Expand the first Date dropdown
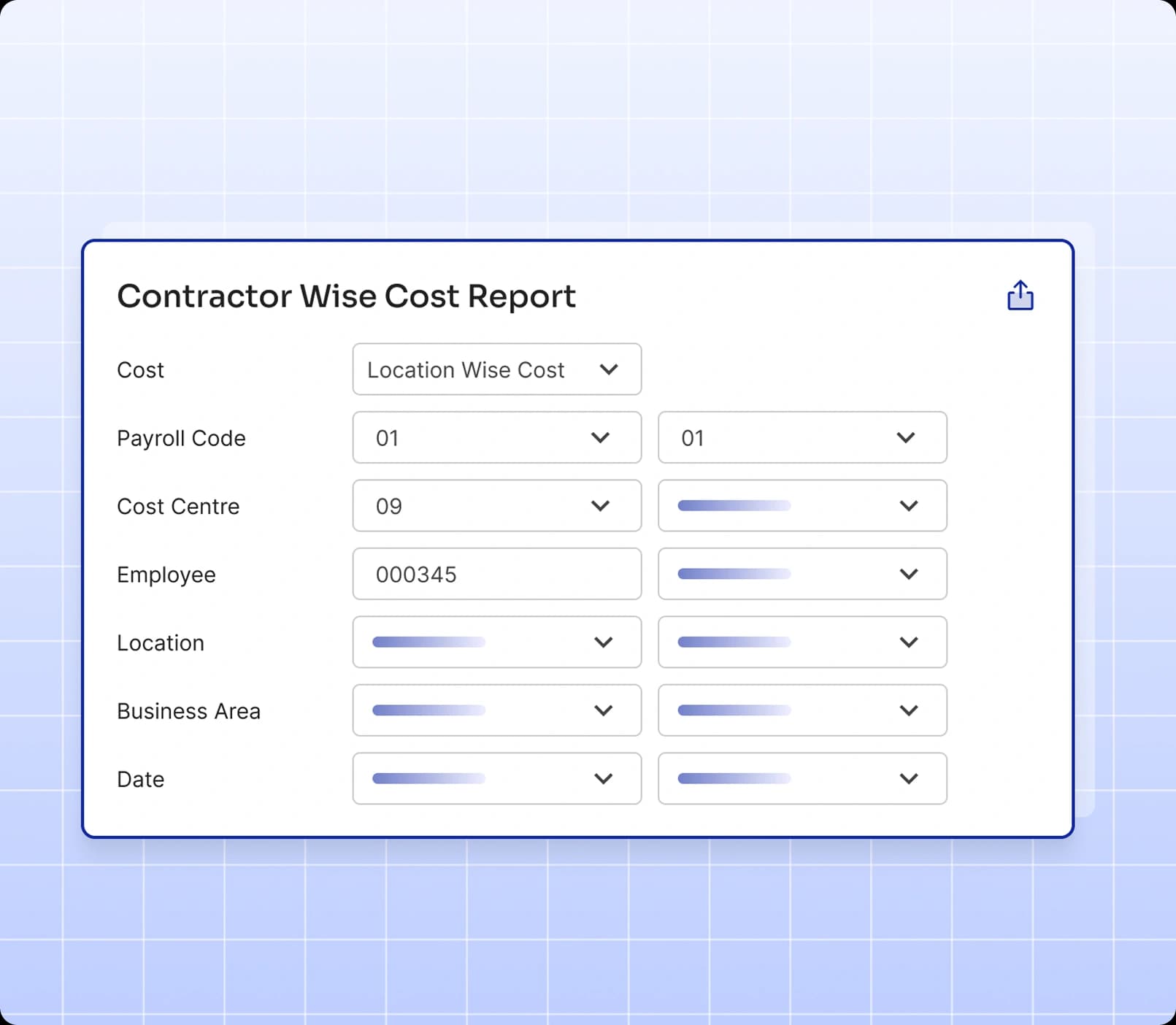This screenshot has width=1176, height=1025. (x=496, y=778)
